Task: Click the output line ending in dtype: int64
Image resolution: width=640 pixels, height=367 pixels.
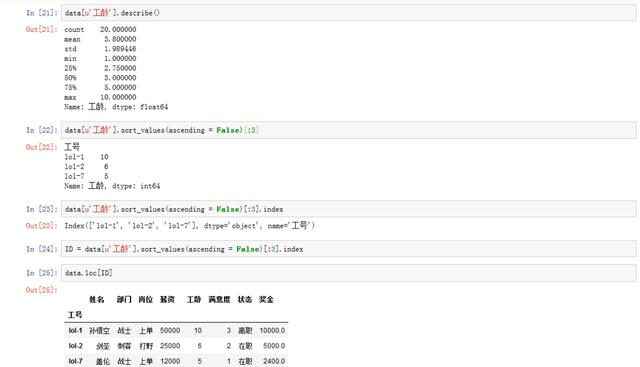Action: coord(112,186)
